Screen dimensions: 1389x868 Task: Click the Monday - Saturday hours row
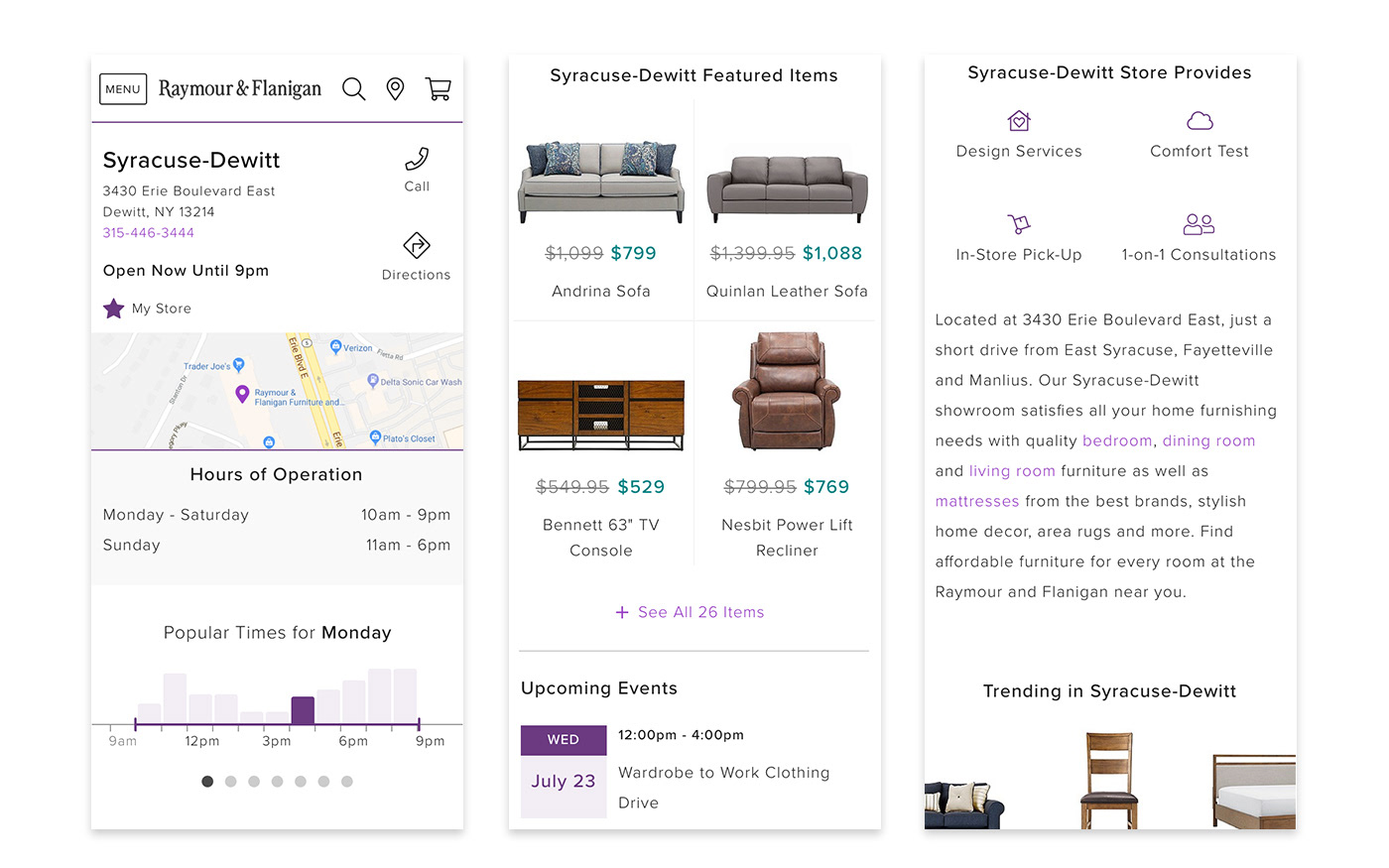point(277,515)
